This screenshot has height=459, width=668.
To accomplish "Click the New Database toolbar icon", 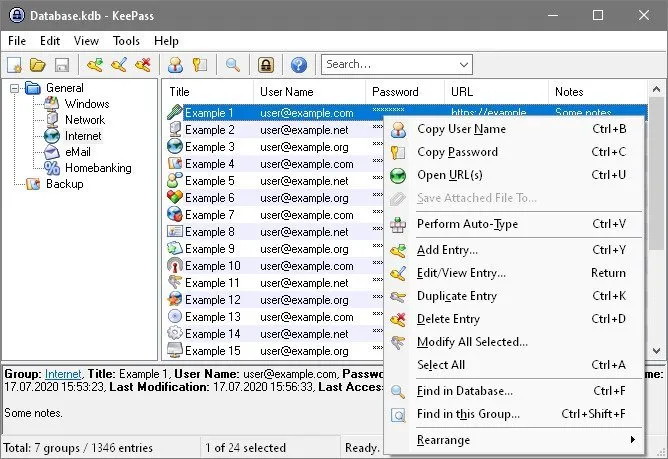I will 14,65.
